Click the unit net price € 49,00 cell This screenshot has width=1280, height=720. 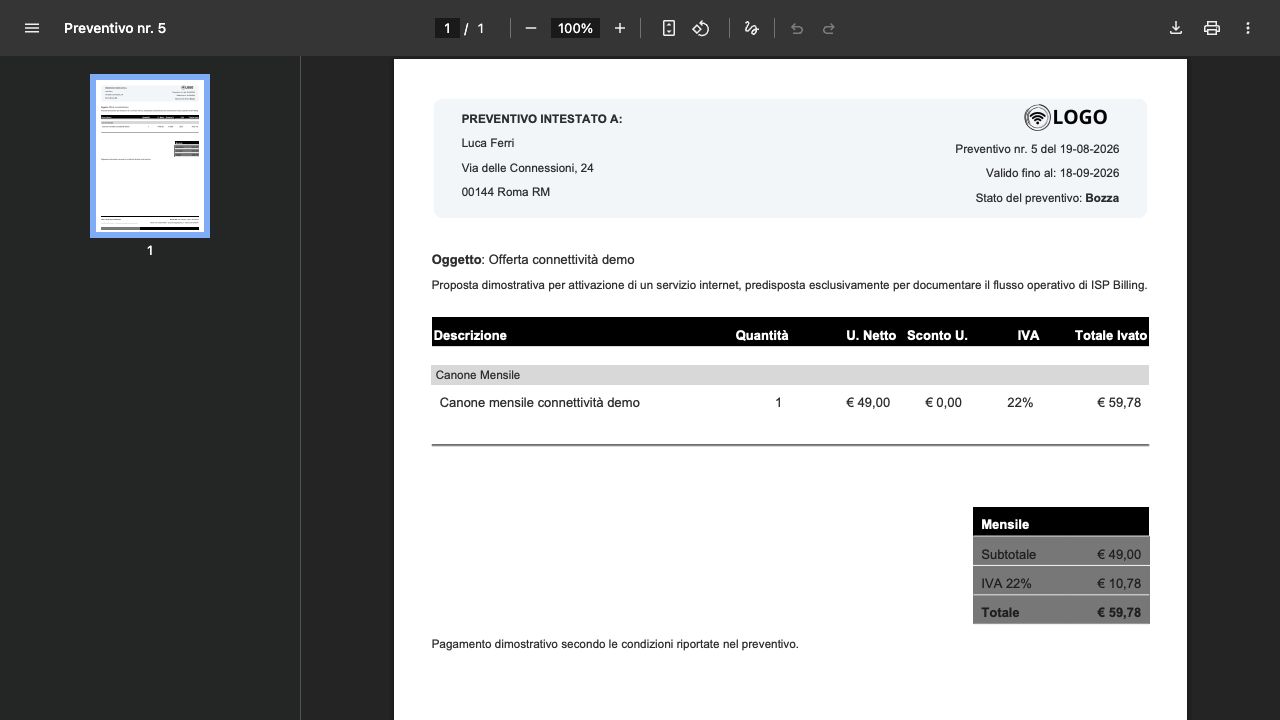pyautogui.click(x=868, y=403)
